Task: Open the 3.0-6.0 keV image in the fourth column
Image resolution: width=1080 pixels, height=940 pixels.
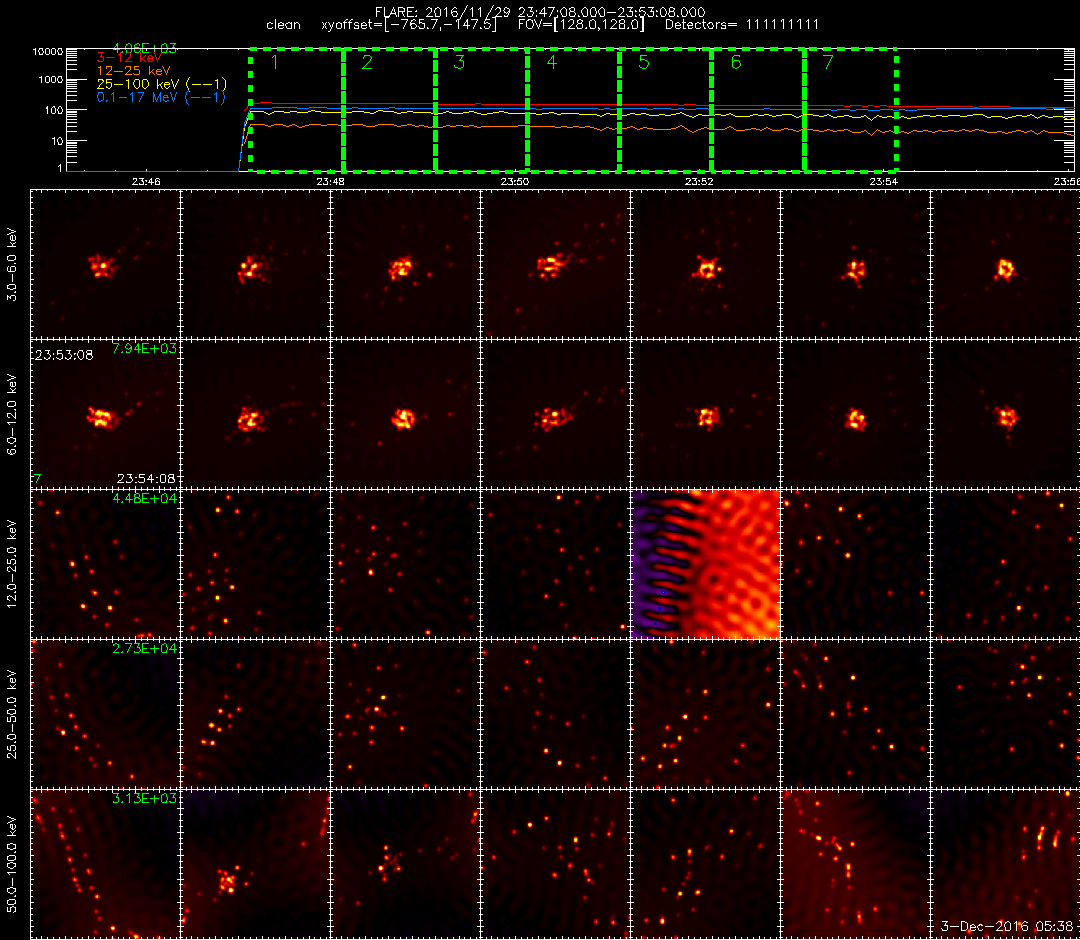Action: [x=555, y=264]
